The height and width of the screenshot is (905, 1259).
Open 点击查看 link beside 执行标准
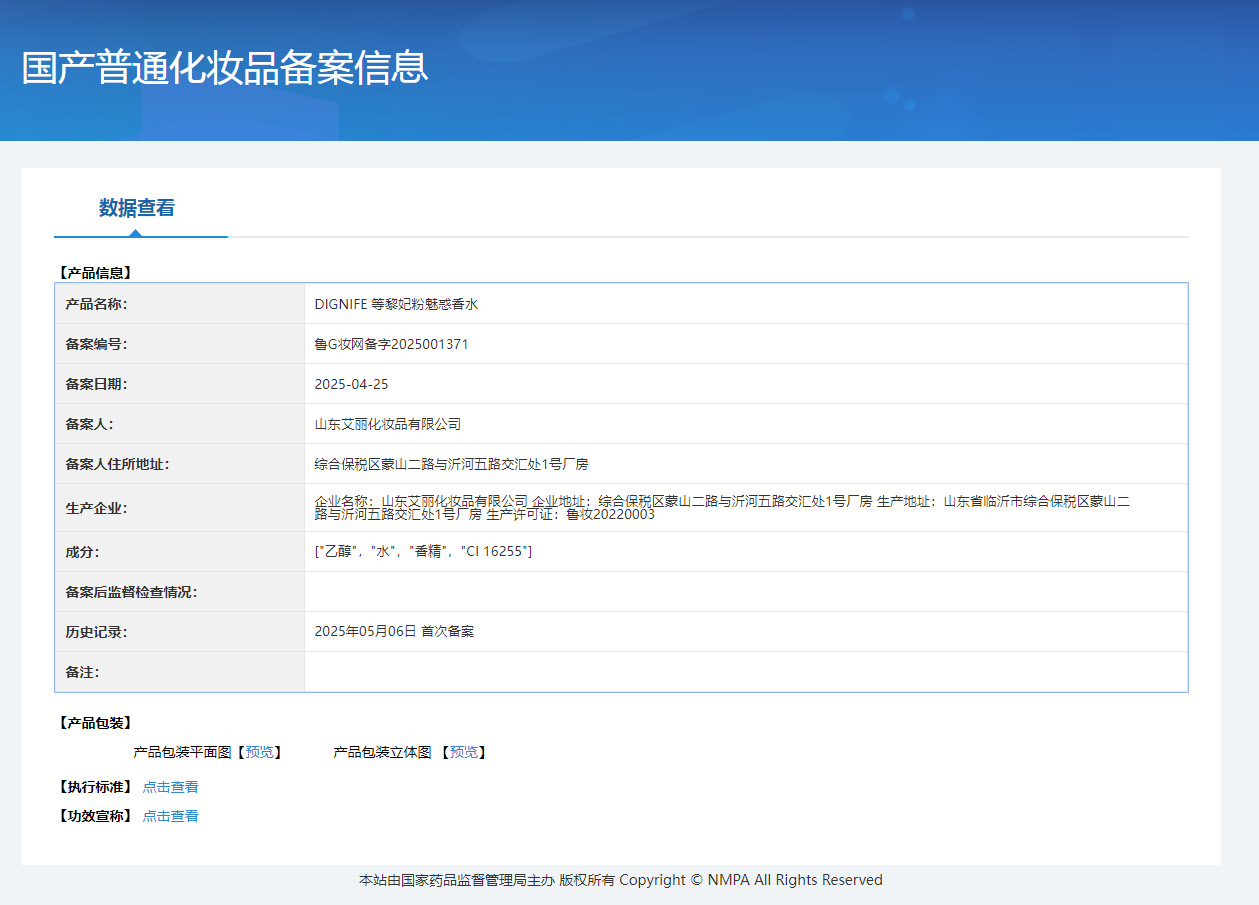(x=170, y=787)
